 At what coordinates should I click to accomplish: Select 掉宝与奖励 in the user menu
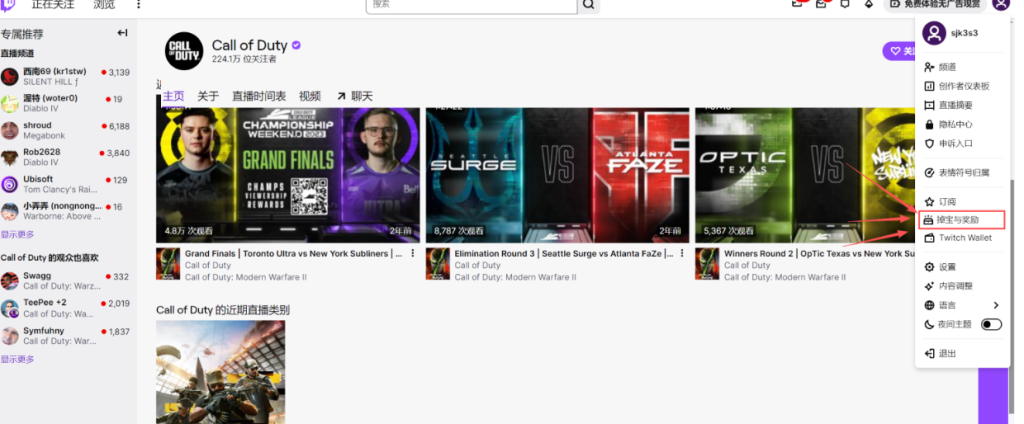[x=958, y=219]
